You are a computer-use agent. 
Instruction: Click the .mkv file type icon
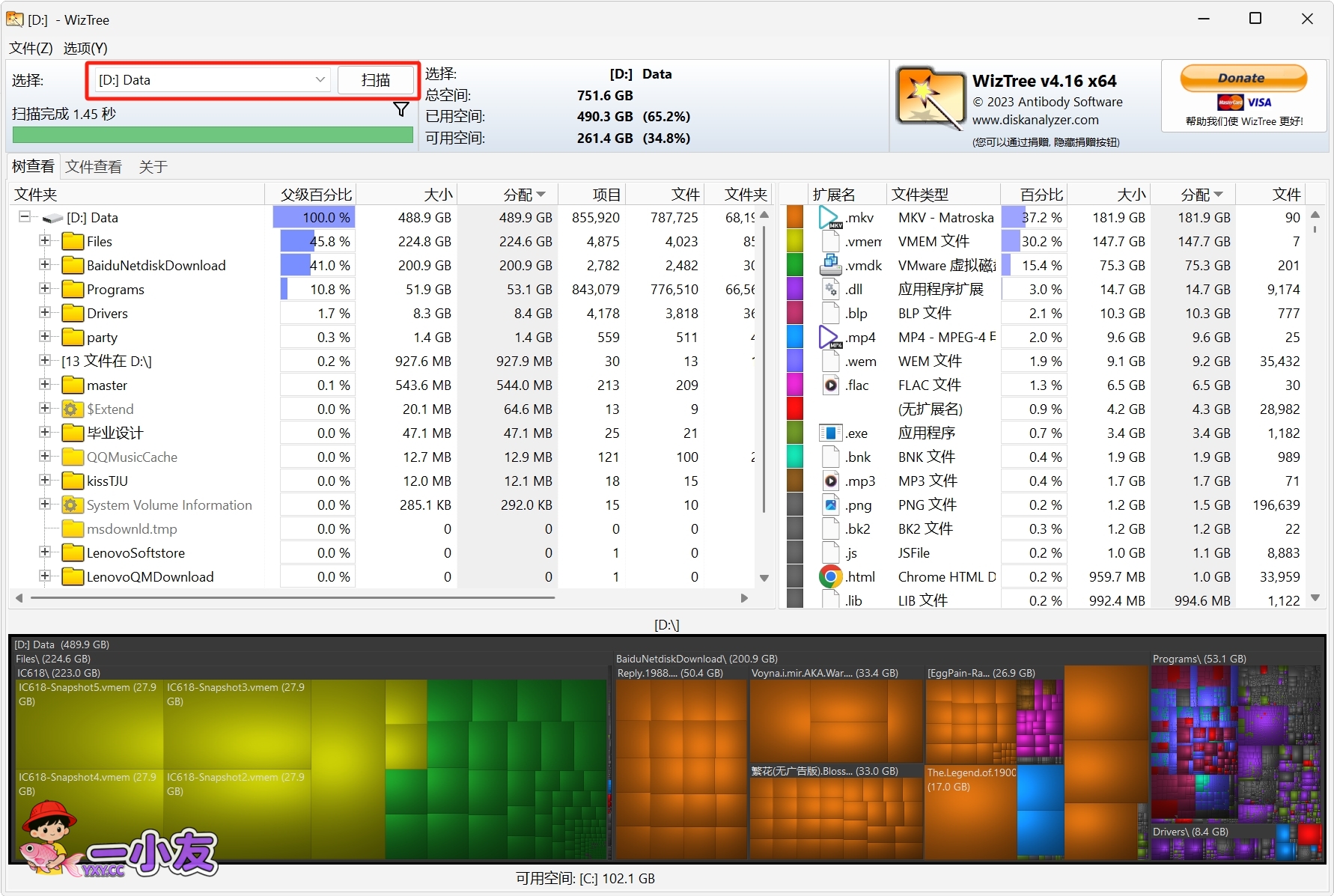pyautogui.click(x=829, y=218)
